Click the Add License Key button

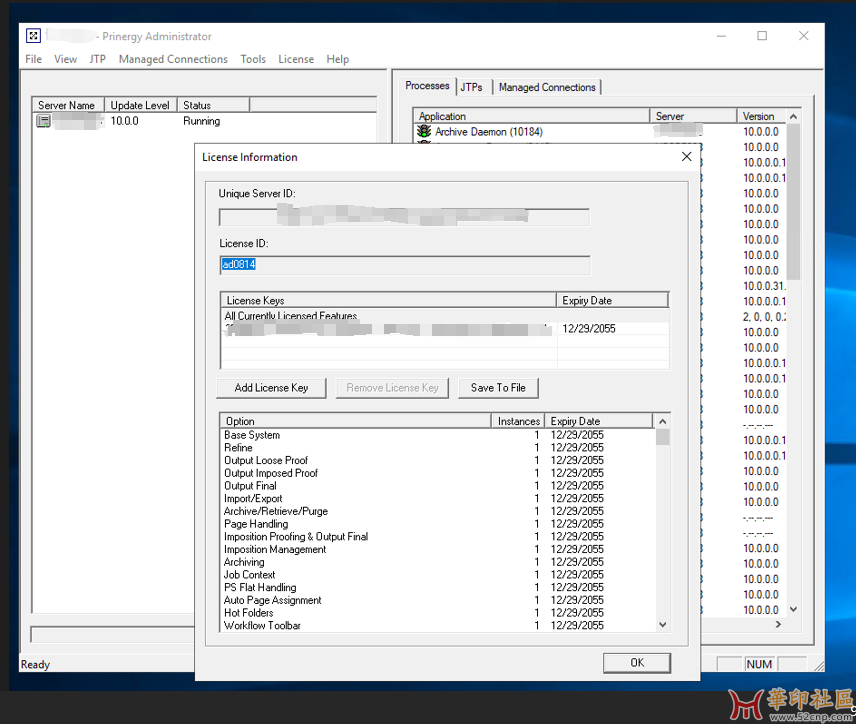(271, 388)
